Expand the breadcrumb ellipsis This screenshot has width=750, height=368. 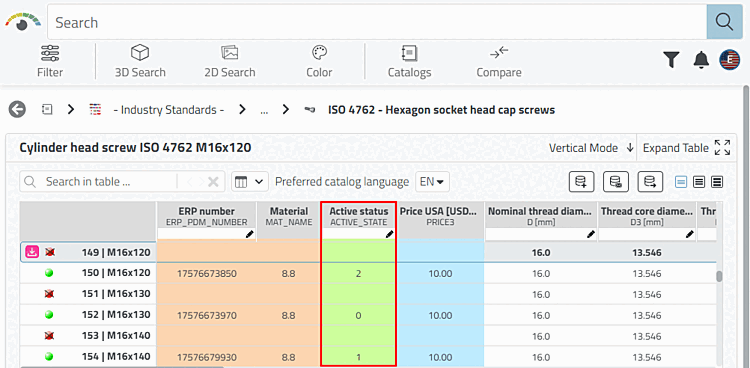(264, 110)
